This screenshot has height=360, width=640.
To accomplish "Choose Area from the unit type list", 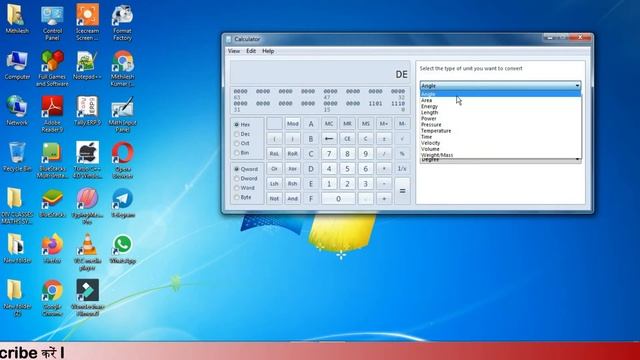I will point(500,100).
